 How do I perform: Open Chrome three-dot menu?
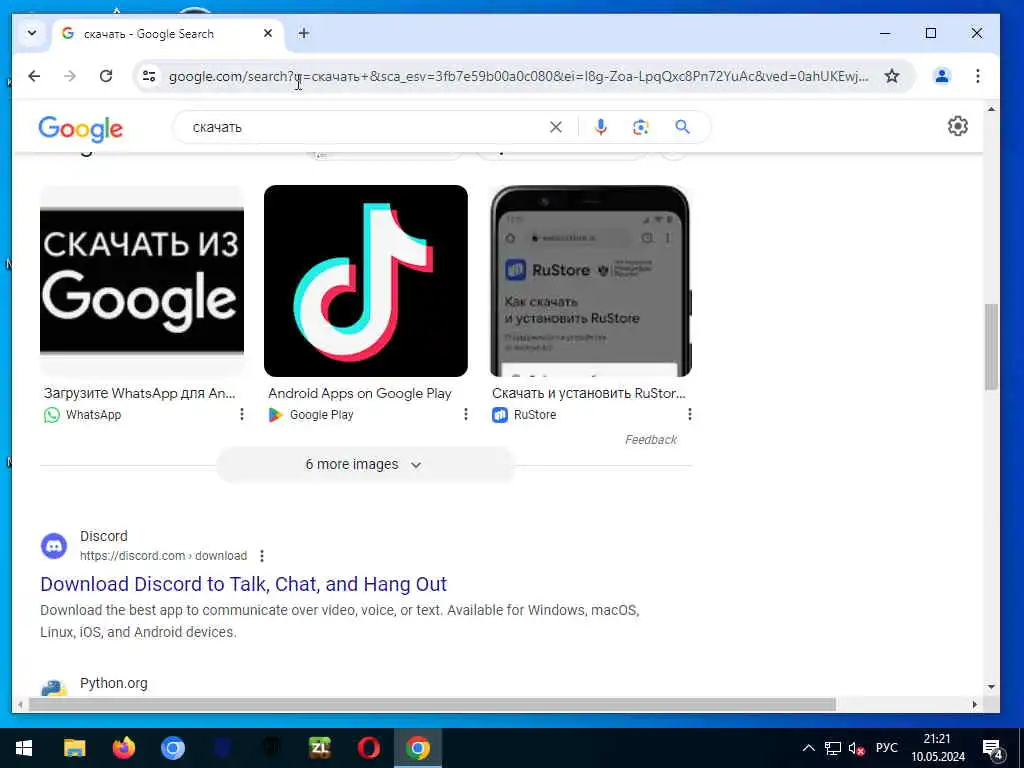978,76
